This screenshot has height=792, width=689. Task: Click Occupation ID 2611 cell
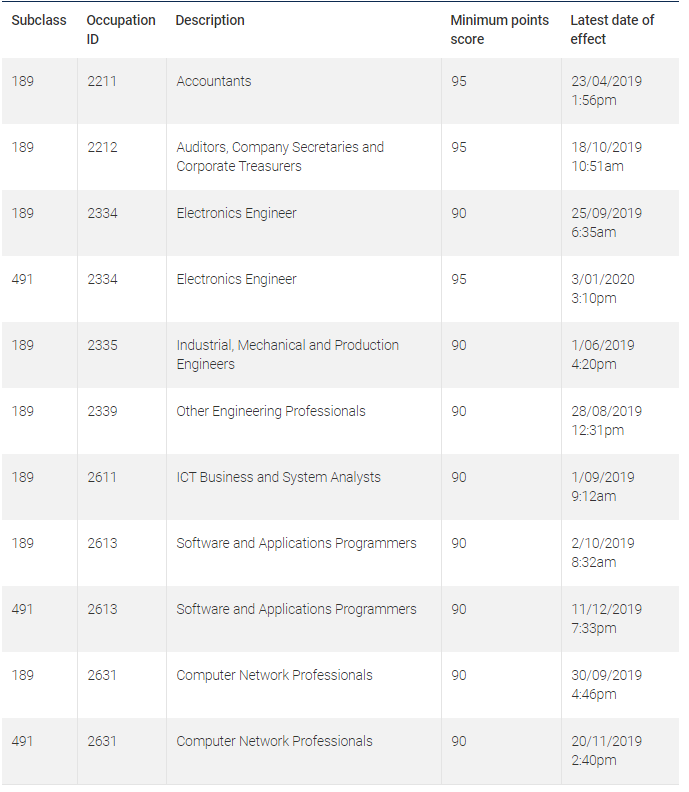click(102, 477)
